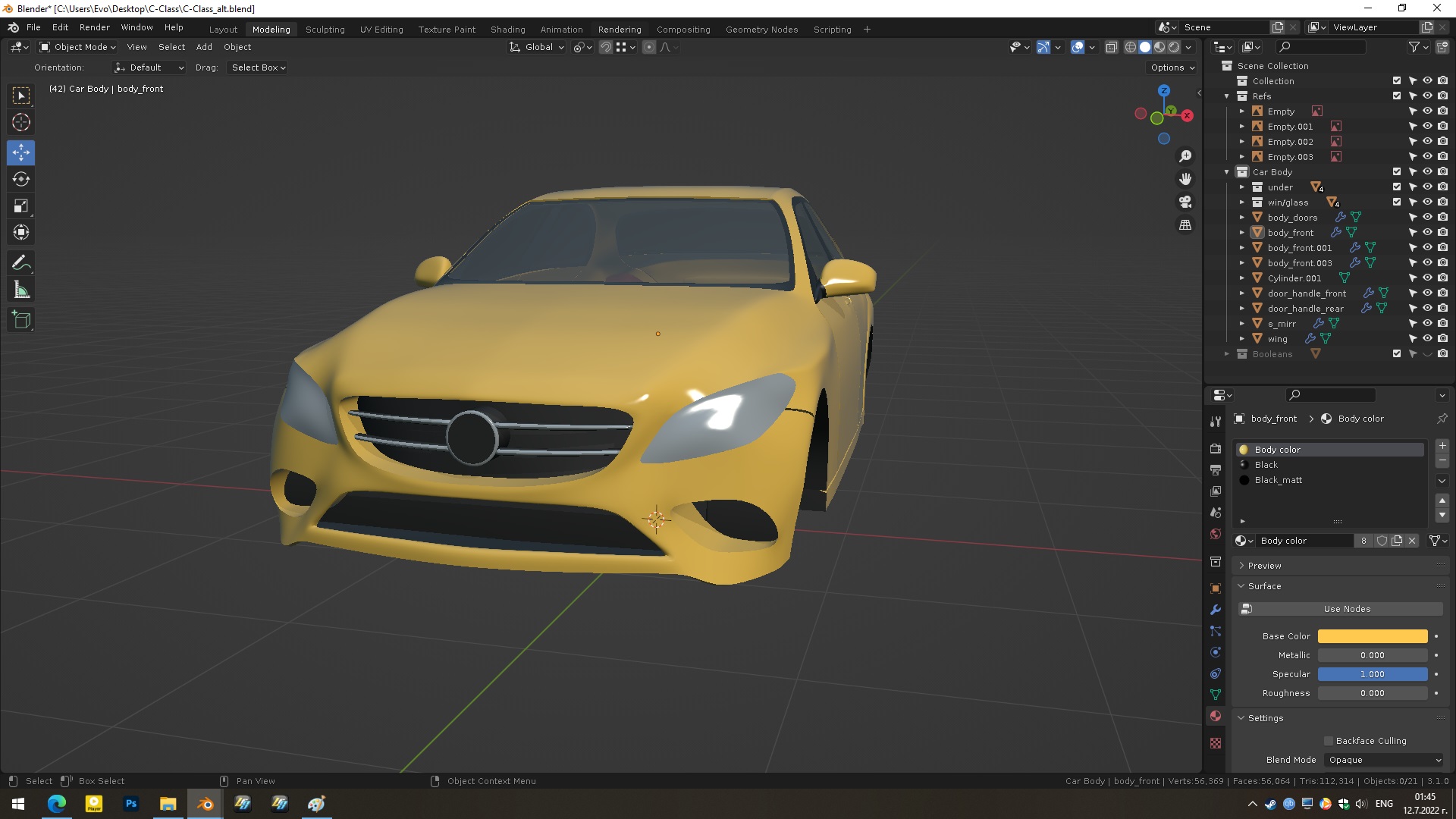Open the Sculpting workspace tab
Image resolution: width=1456 pixels, height=819 pixels.
tap(325, 30)
